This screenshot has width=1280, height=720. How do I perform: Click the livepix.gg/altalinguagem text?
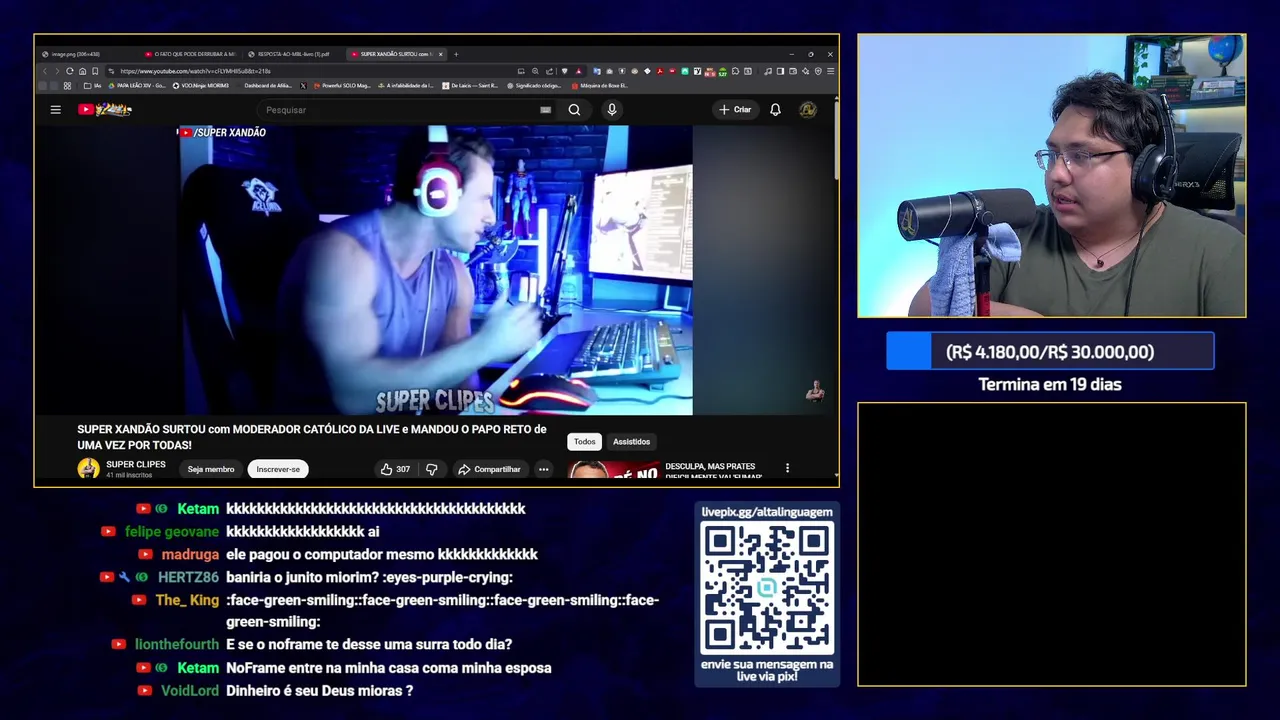point(767,512)
